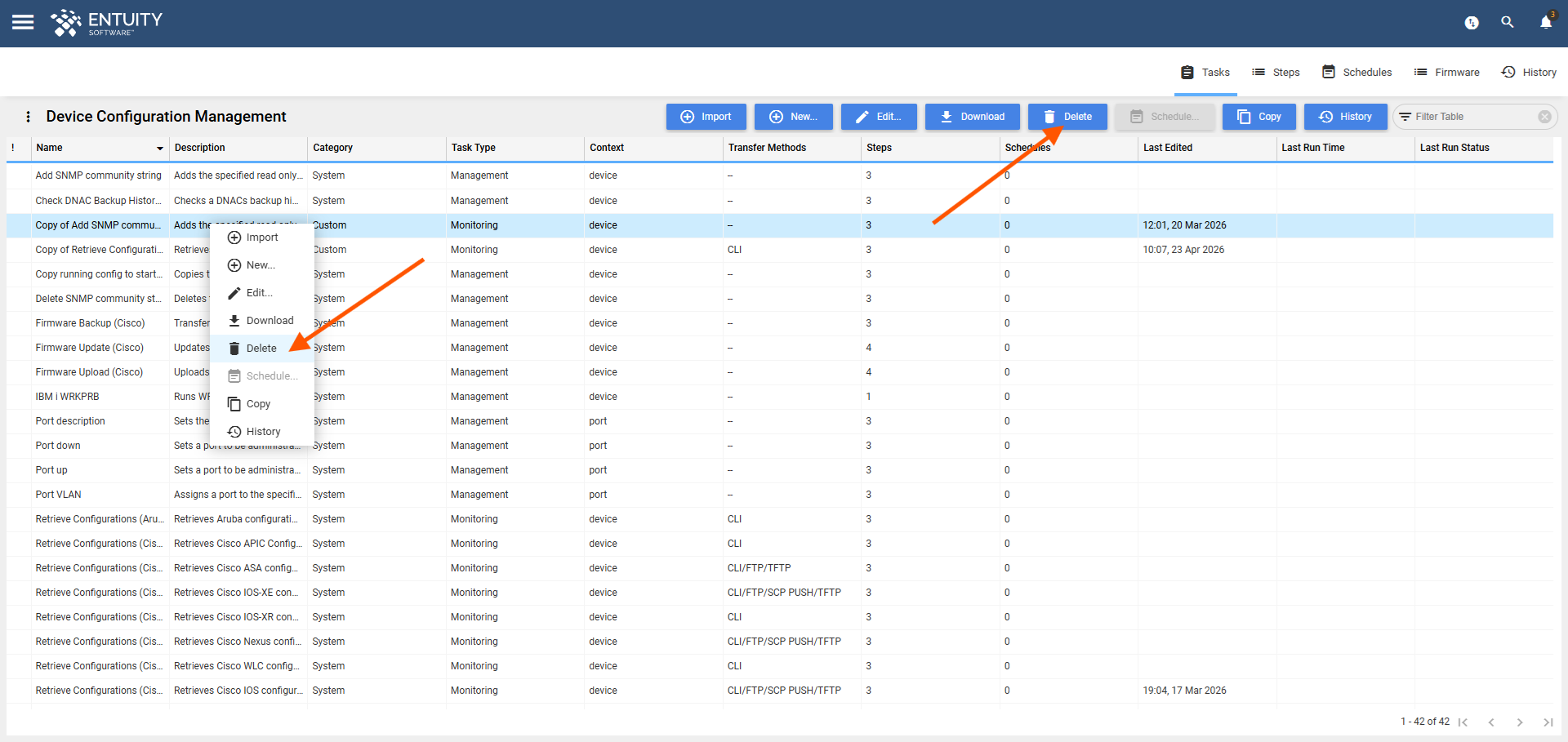Select the Firmware Backup (Cisco) row
This screenshot has height=742, width=1568.
780,323
